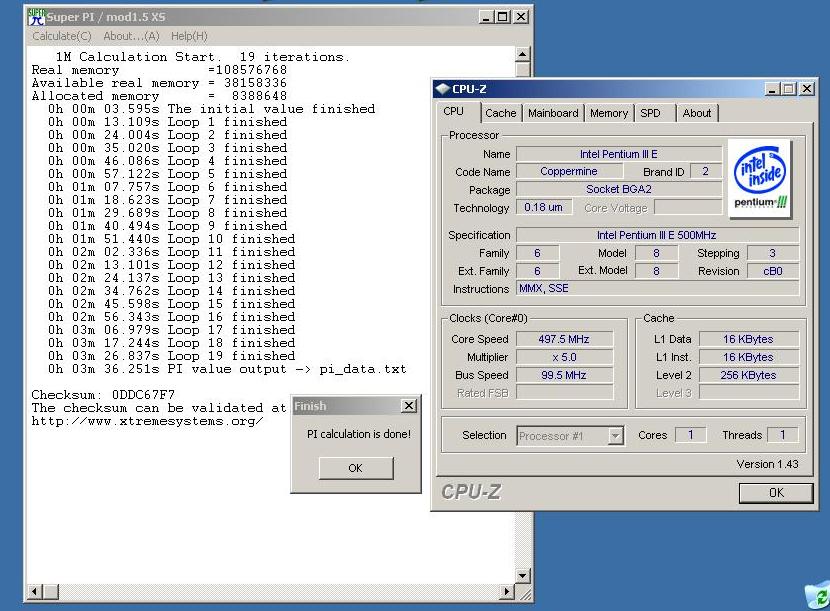Close the CPU-Z window
830x611 pixels.
[807, 89]
